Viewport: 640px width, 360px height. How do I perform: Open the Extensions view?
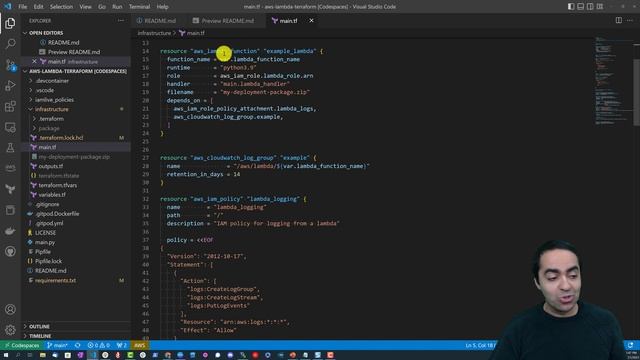point(10,107)
